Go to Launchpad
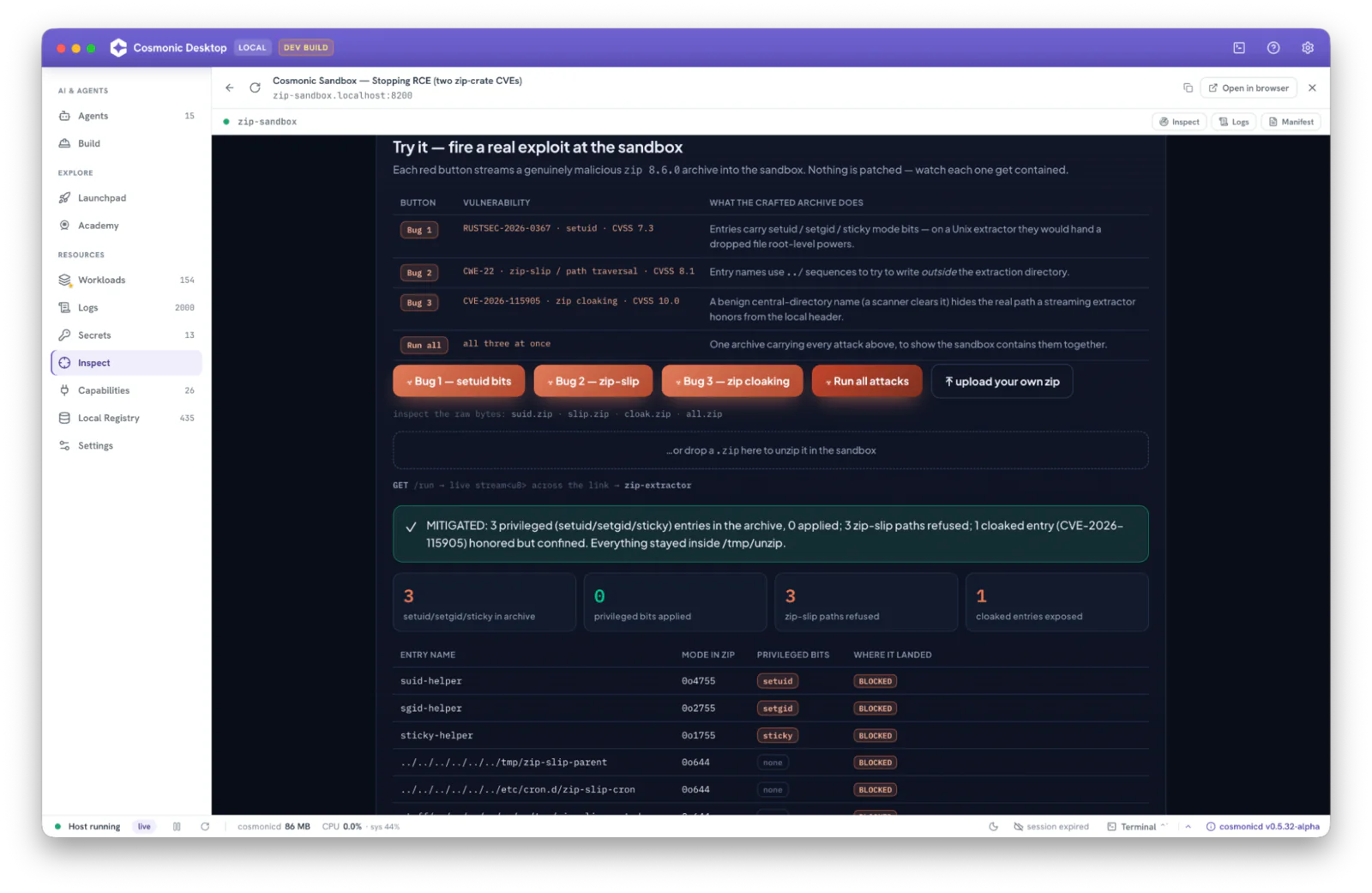The image size is (1372, 893). (126, 198)
